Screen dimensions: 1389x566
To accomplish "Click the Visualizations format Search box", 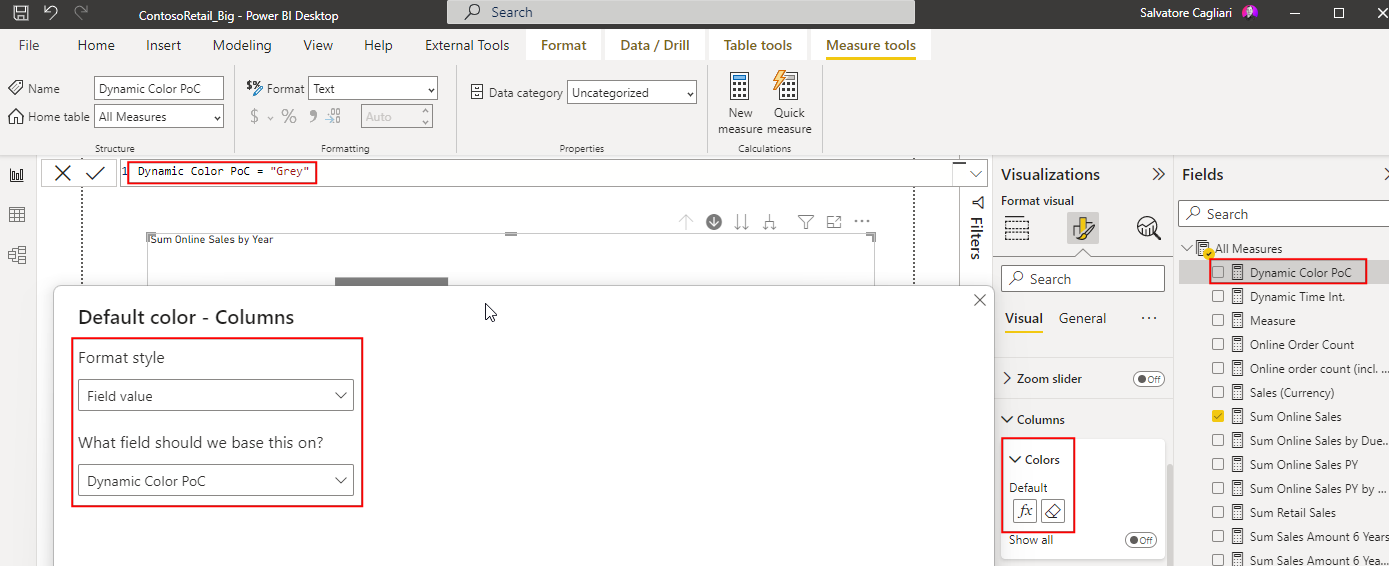I will coord(1083,279).
